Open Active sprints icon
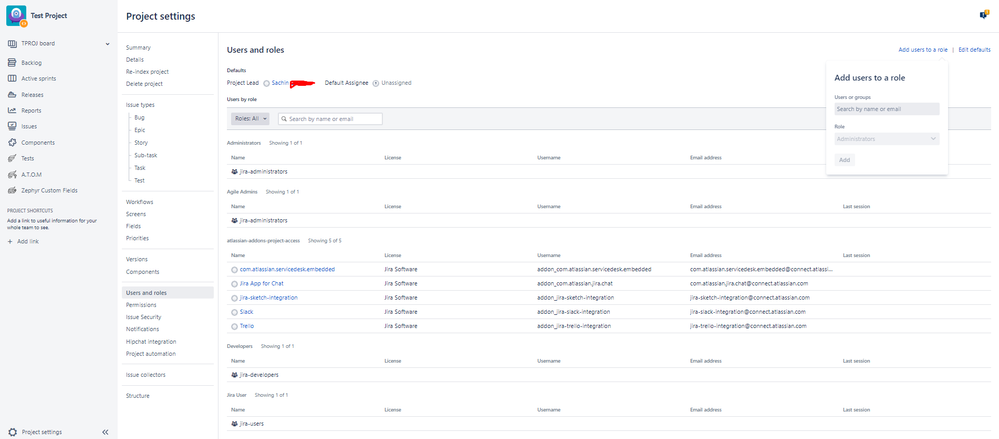 point(12,79)
